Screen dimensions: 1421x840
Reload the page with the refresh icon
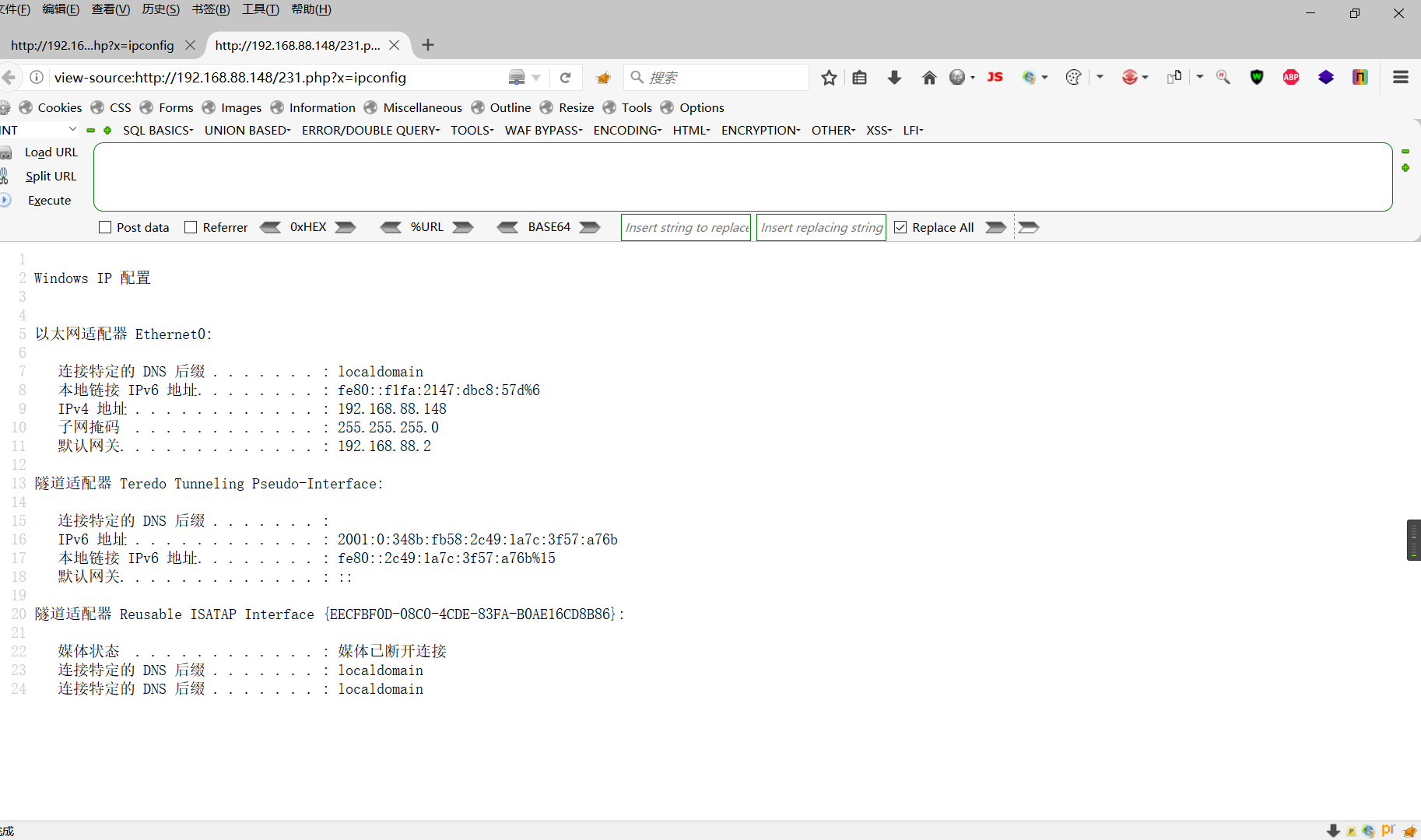coord(566,77)
